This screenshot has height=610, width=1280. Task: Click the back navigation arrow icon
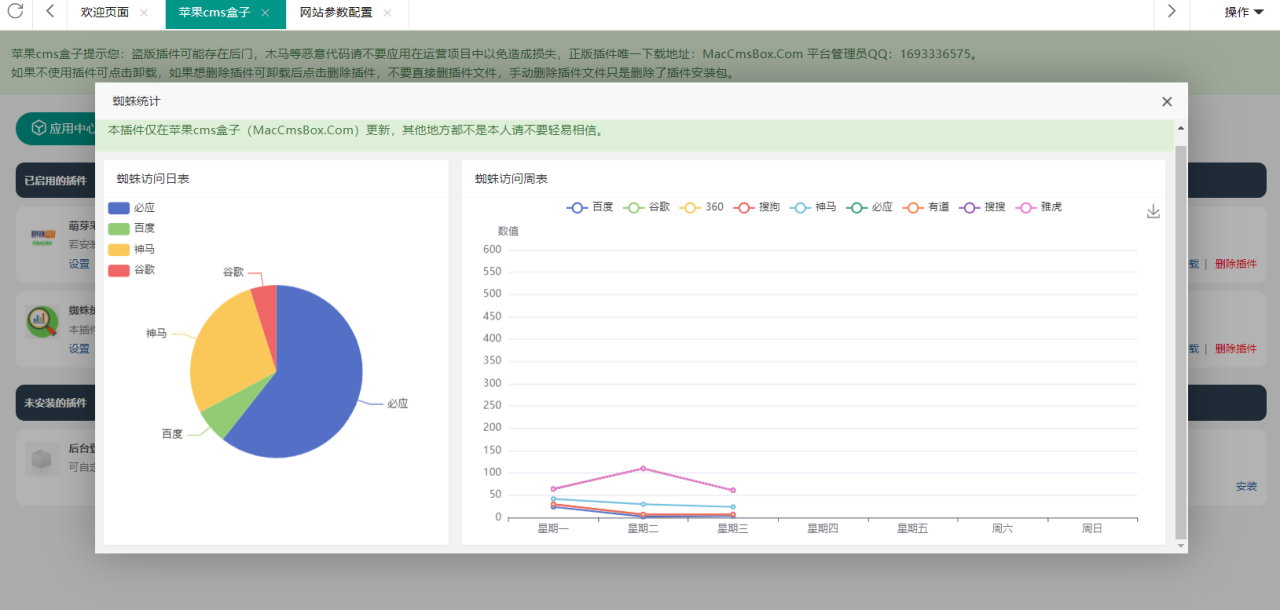47,14
